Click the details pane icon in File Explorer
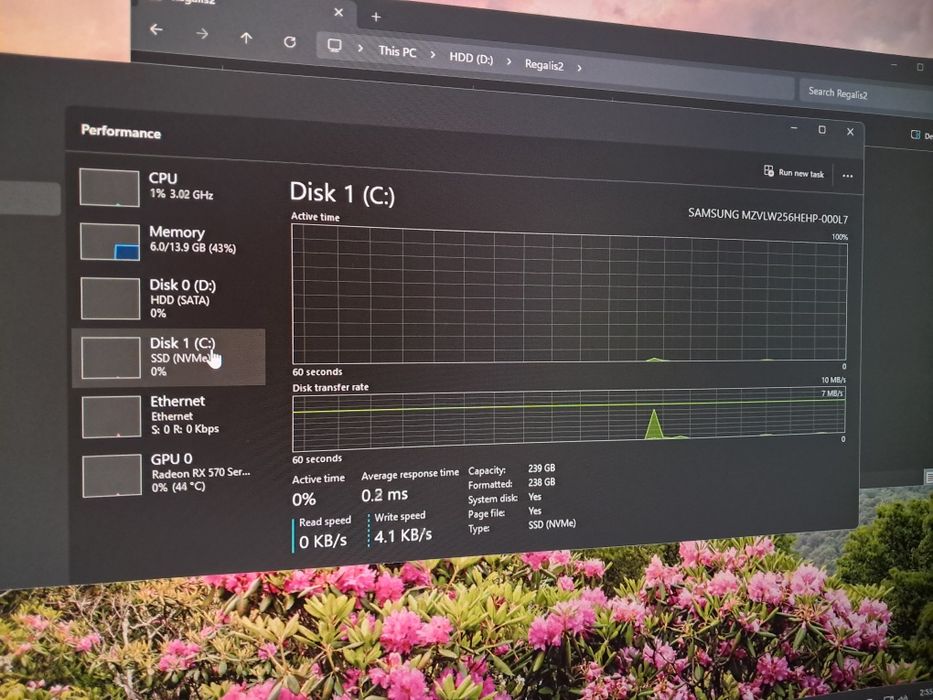 click(915, 135)
